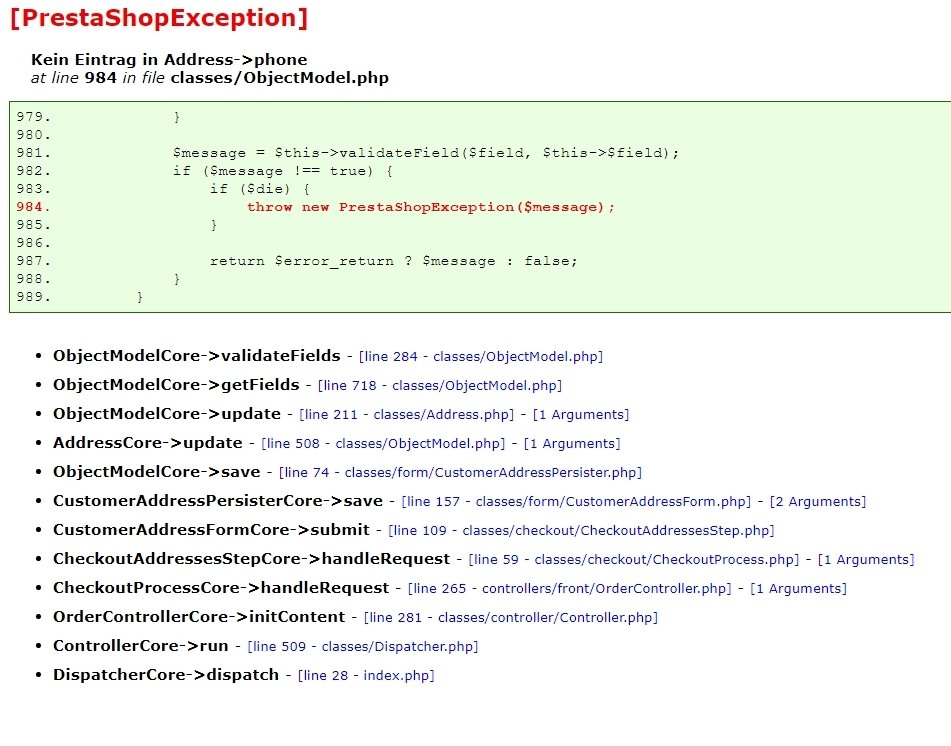Click highlighted code line 984 throw statement
This screenshot has height=746, width=951.
431,207
